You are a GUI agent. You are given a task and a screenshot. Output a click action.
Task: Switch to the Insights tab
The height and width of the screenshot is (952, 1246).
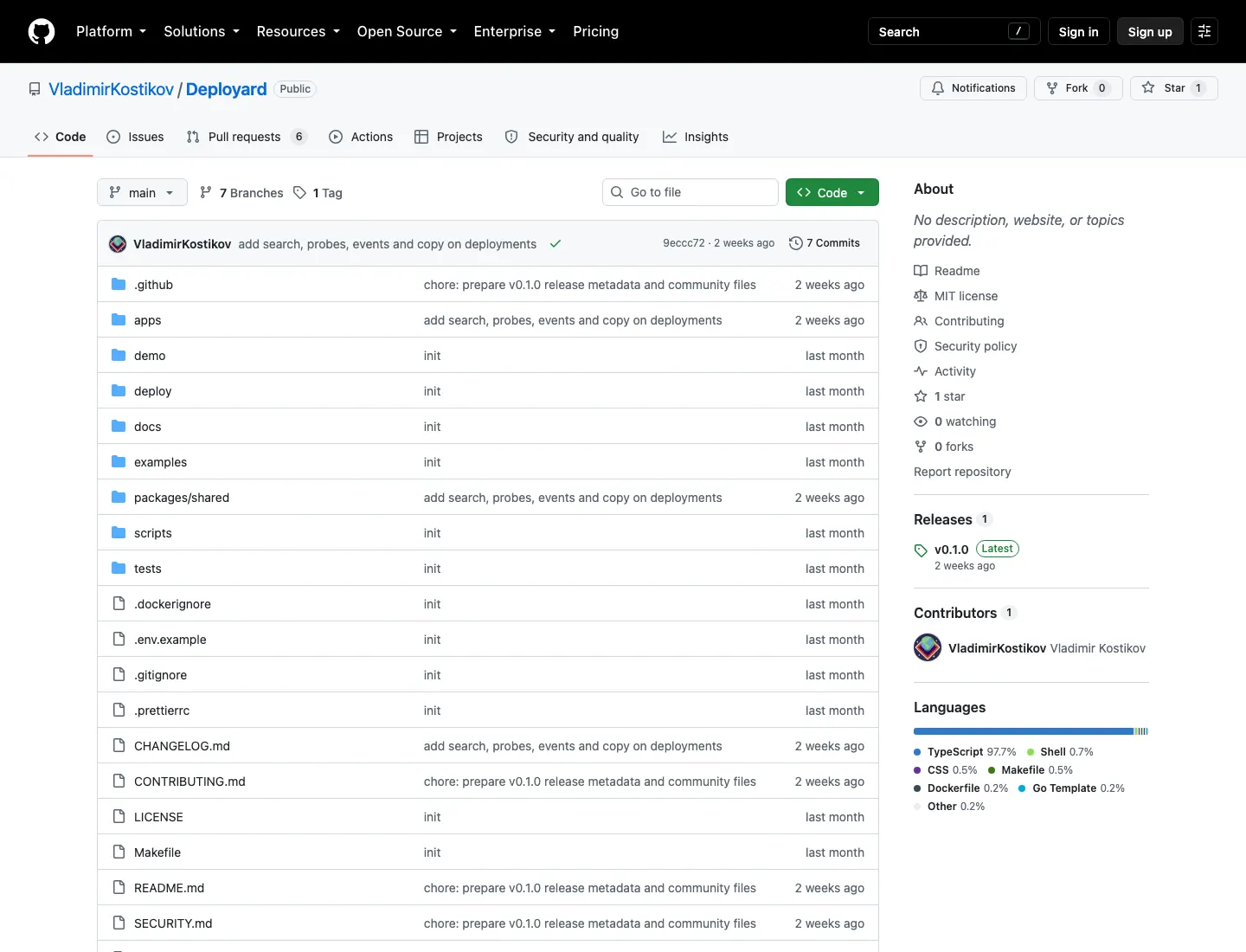696,137
